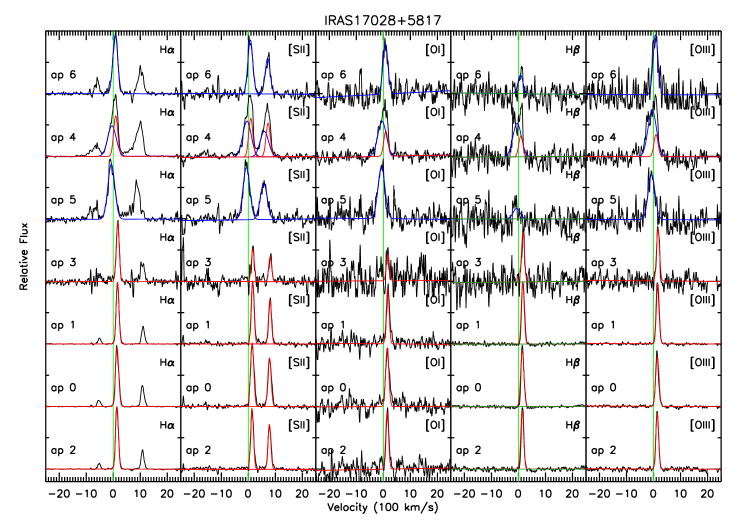Click the [OI] label in the ap 6 panel

(435, 50)
